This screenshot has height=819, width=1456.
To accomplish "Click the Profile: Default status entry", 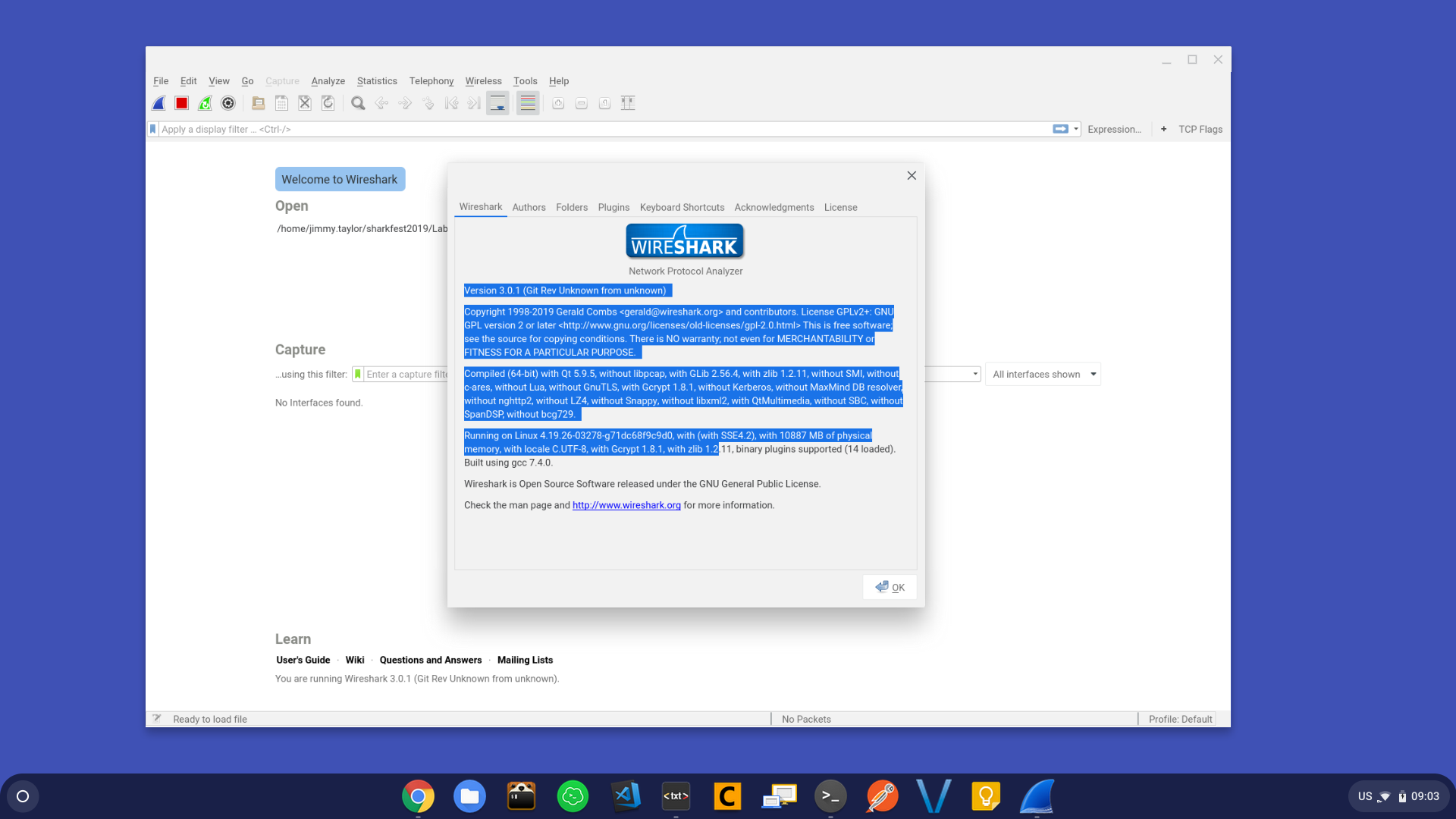I will 1180,719.
